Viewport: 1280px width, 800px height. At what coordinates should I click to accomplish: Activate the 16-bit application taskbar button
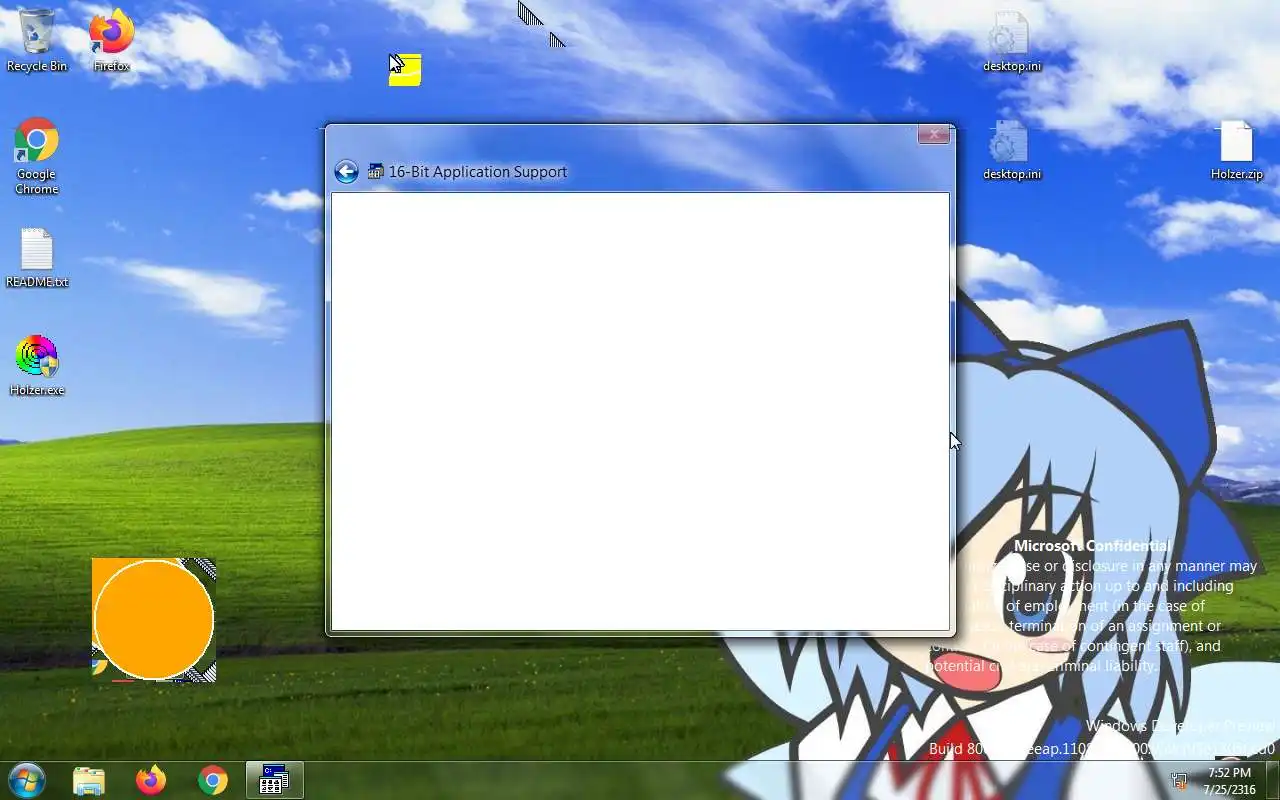[x=274, y=780]
